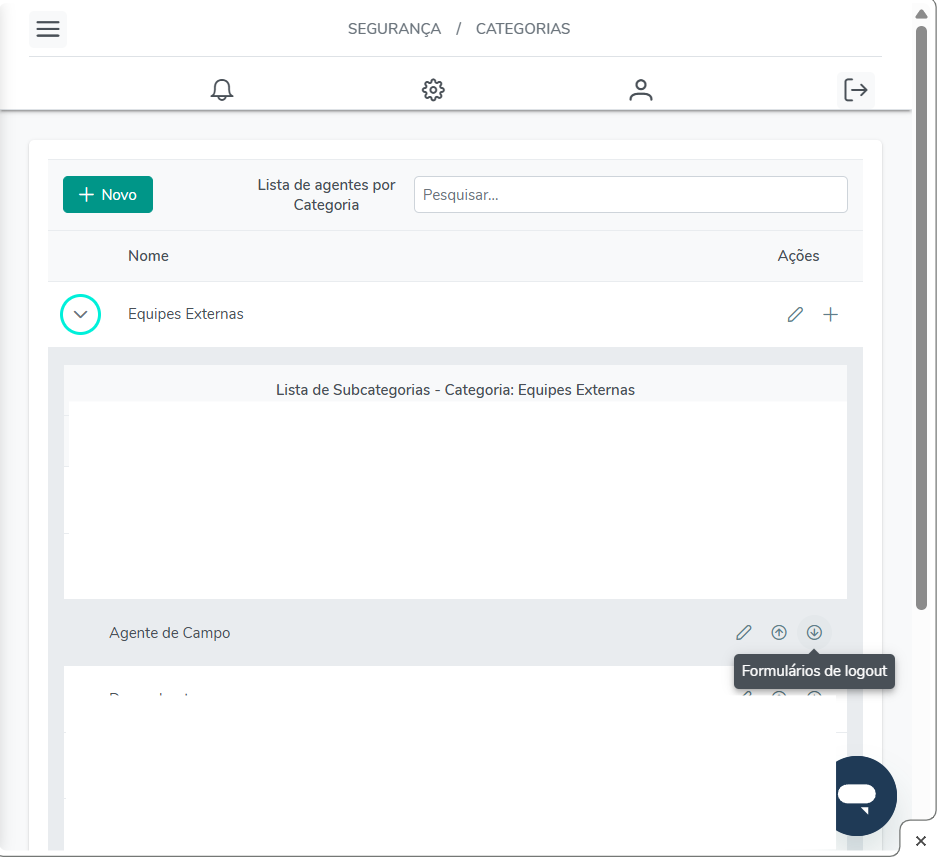Open the notifications bell
Screen dimensions: 937x858
[x=222, y=90]
